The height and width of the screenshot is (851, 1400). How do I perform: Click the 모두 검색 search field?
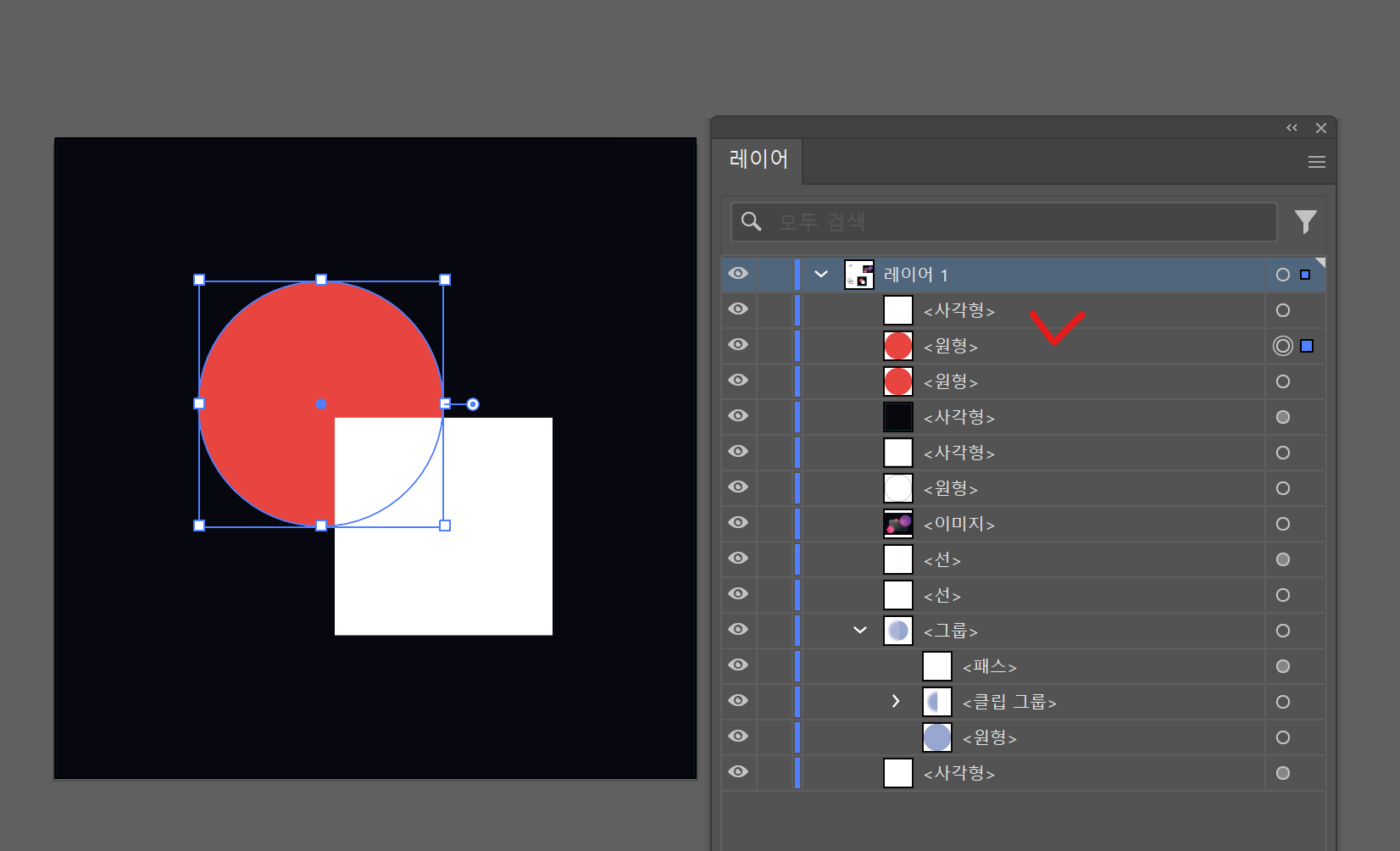point(1004,222)
